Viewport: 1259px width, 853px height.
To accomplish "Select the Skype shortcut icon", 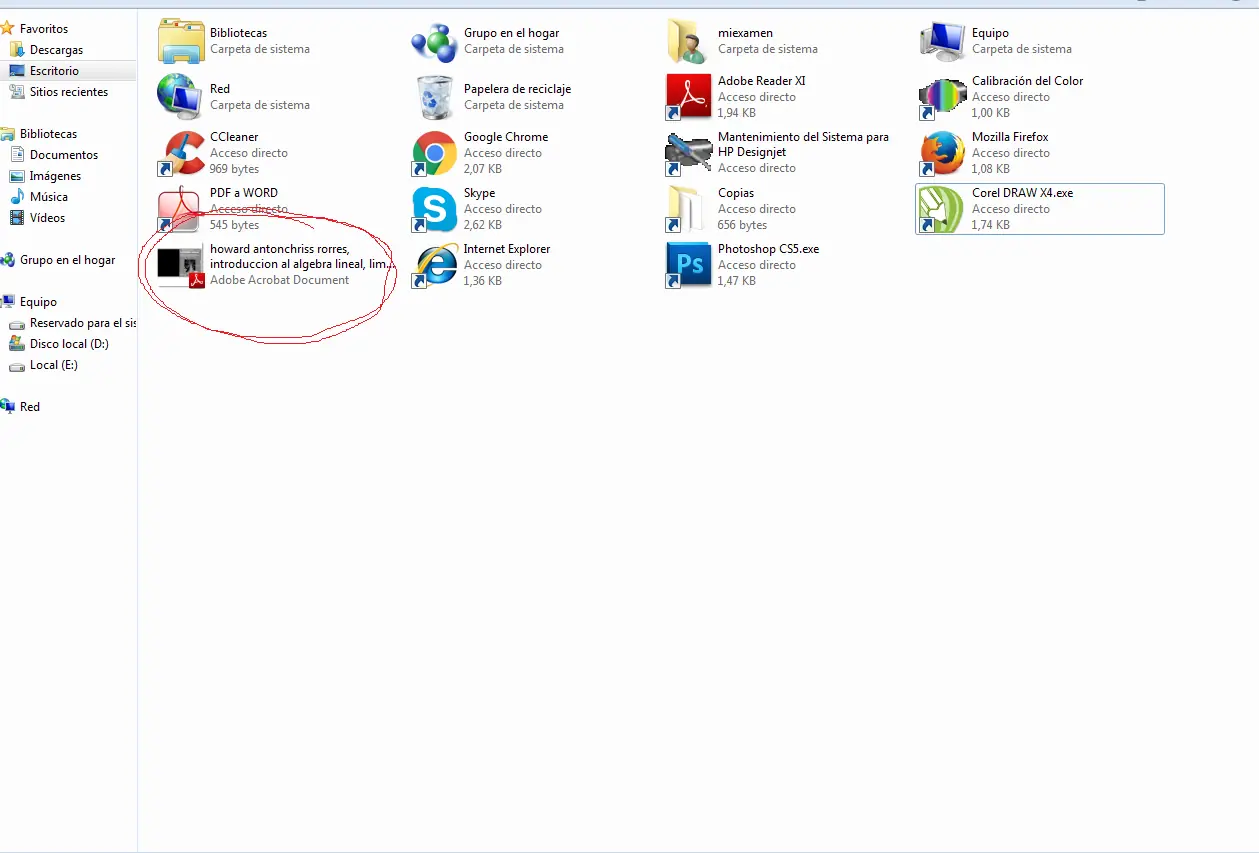I will click(435, 209).
